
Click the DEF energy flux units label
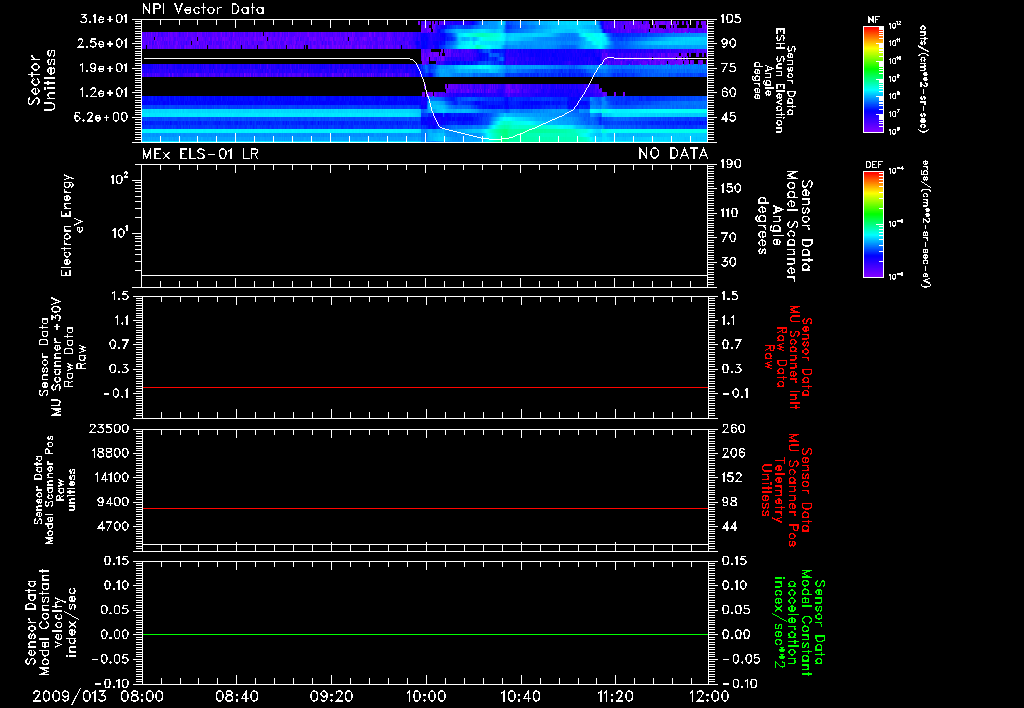pos(926,224)
